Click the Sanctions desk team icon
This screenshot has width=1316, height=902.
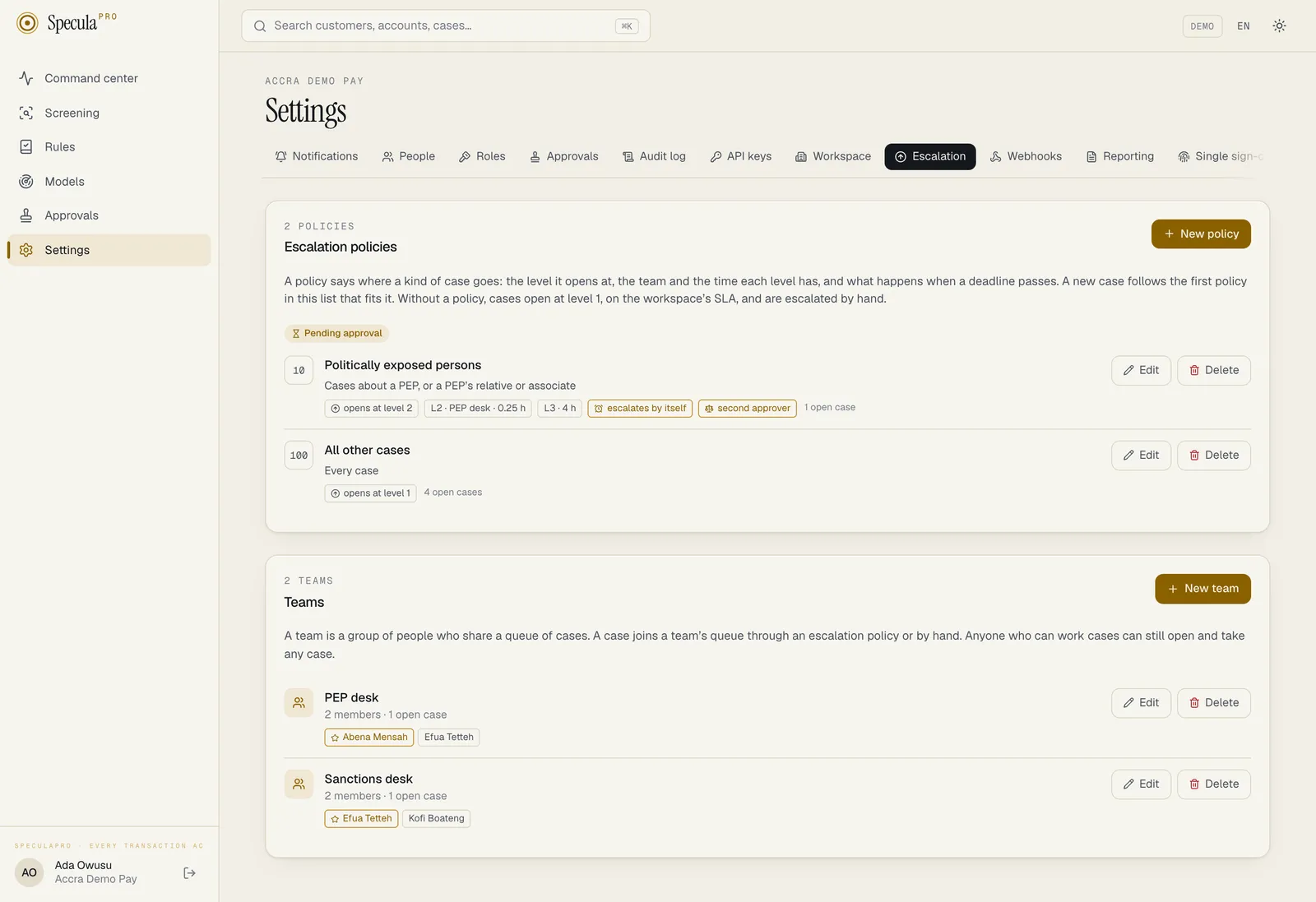[299, 784]
